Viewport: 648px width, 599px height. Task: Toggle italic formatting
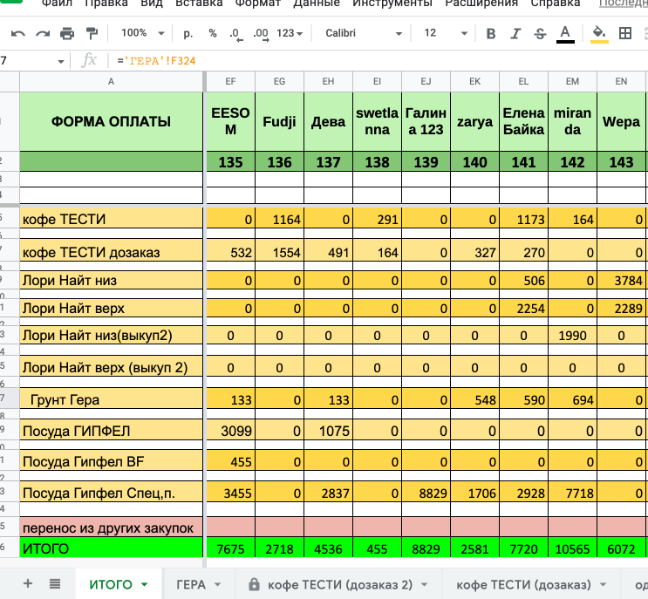[516, 33]
